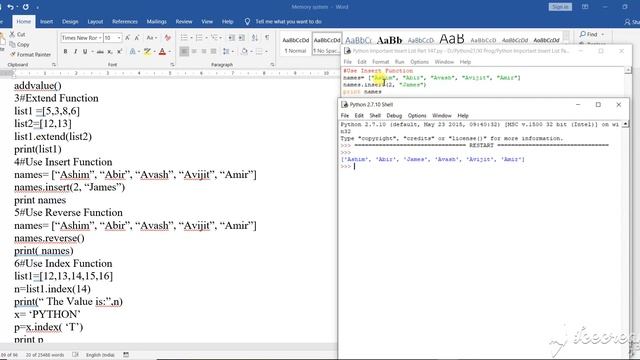
Task: Click word count in Word status bar
Action: pyautogui.click(x=45, y=355)
